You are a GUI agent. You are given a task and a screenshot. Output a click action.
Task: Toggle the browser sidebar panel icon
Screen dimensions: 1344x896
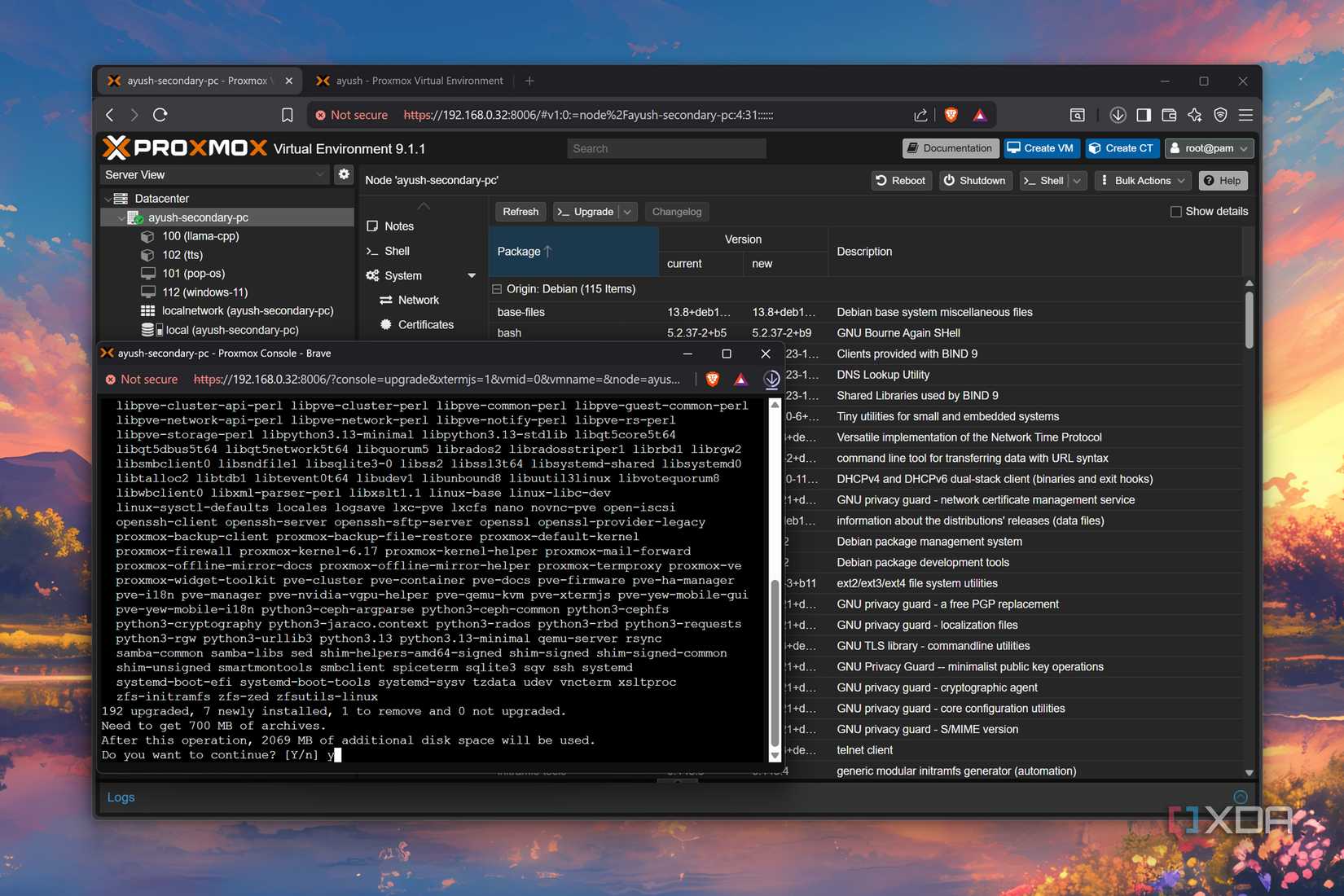pos(1144,115)
